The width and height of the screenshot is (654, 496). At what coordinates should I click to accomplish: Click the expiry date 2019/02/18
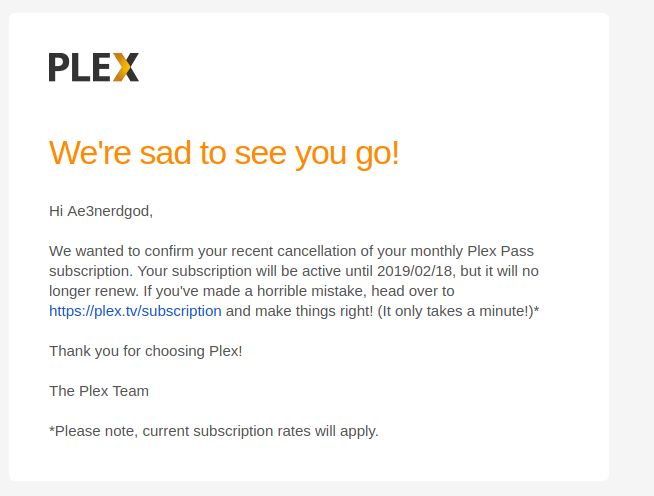[415, 271]
